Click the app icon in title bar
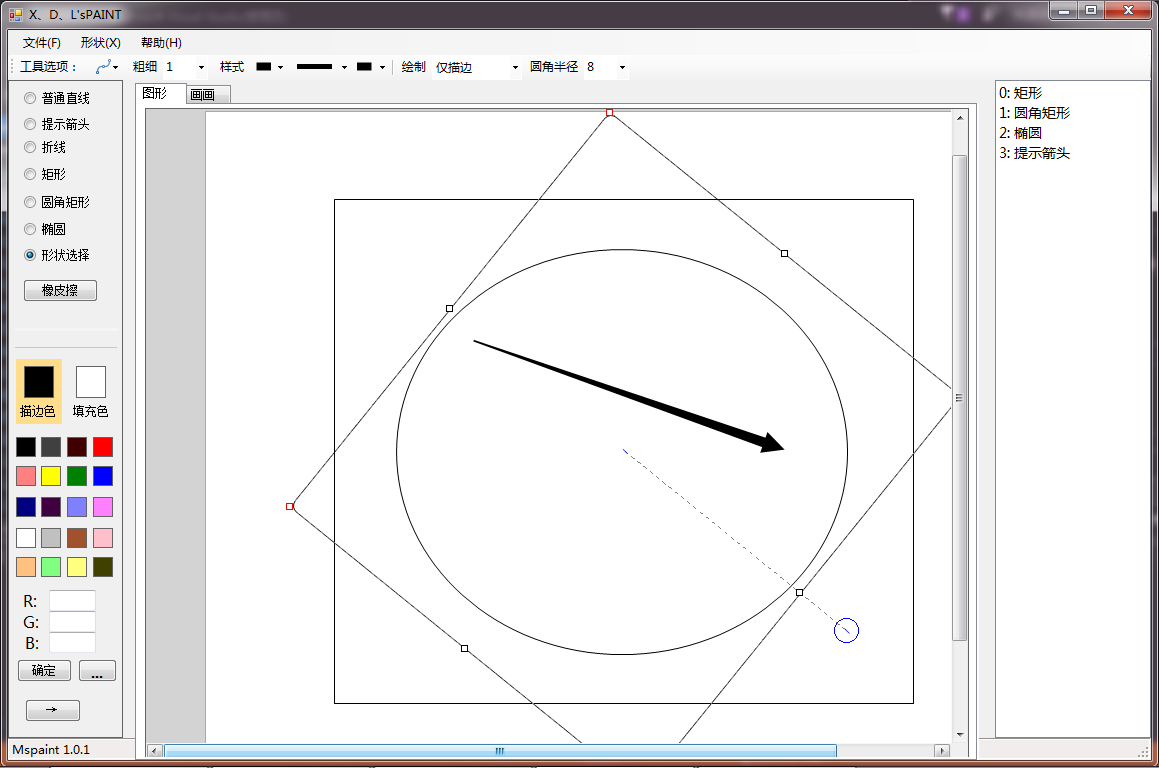This screenshot has height=768, width=1159. pos(15,14)
